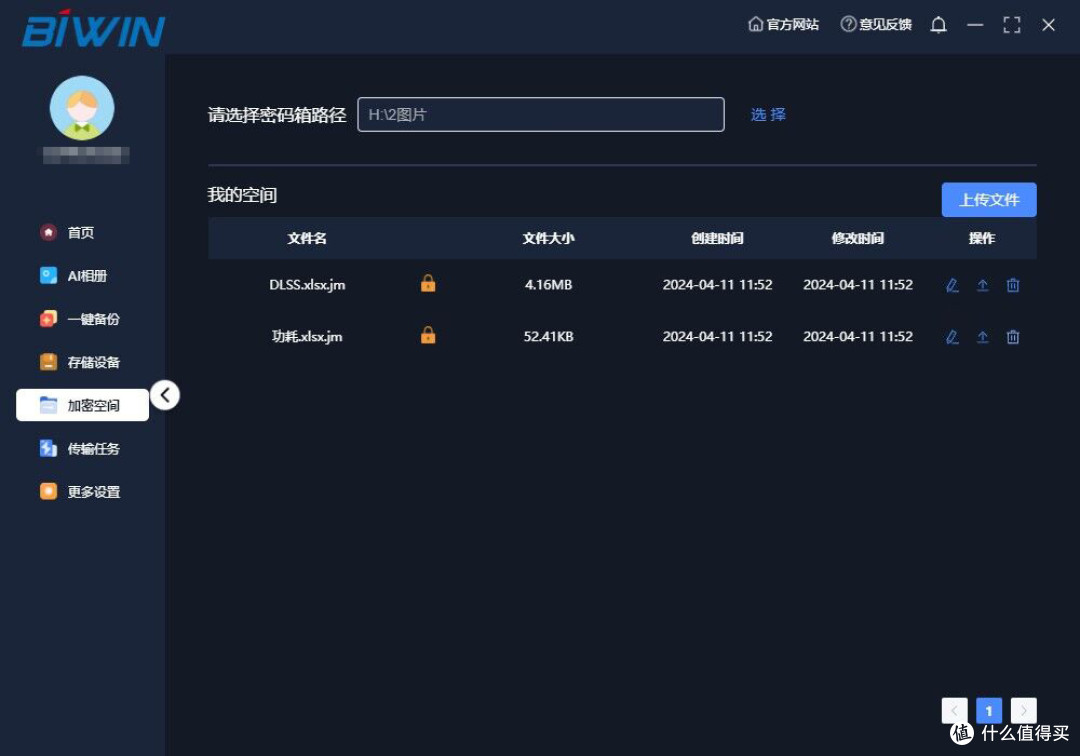
Task: Open the 官方网站 link
Action: pyautogui.click(x=783, y=25)
